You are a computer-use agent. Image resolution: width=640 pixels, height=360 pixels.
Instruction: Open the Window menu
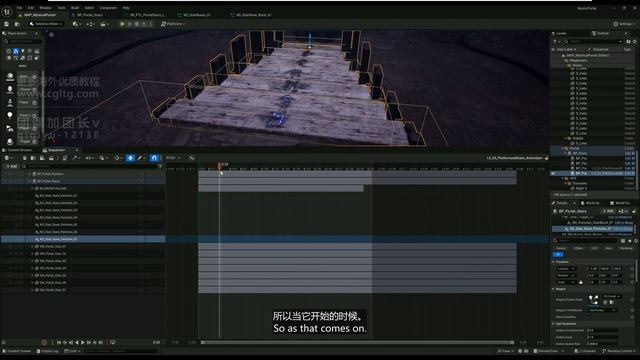pos(45,8)
